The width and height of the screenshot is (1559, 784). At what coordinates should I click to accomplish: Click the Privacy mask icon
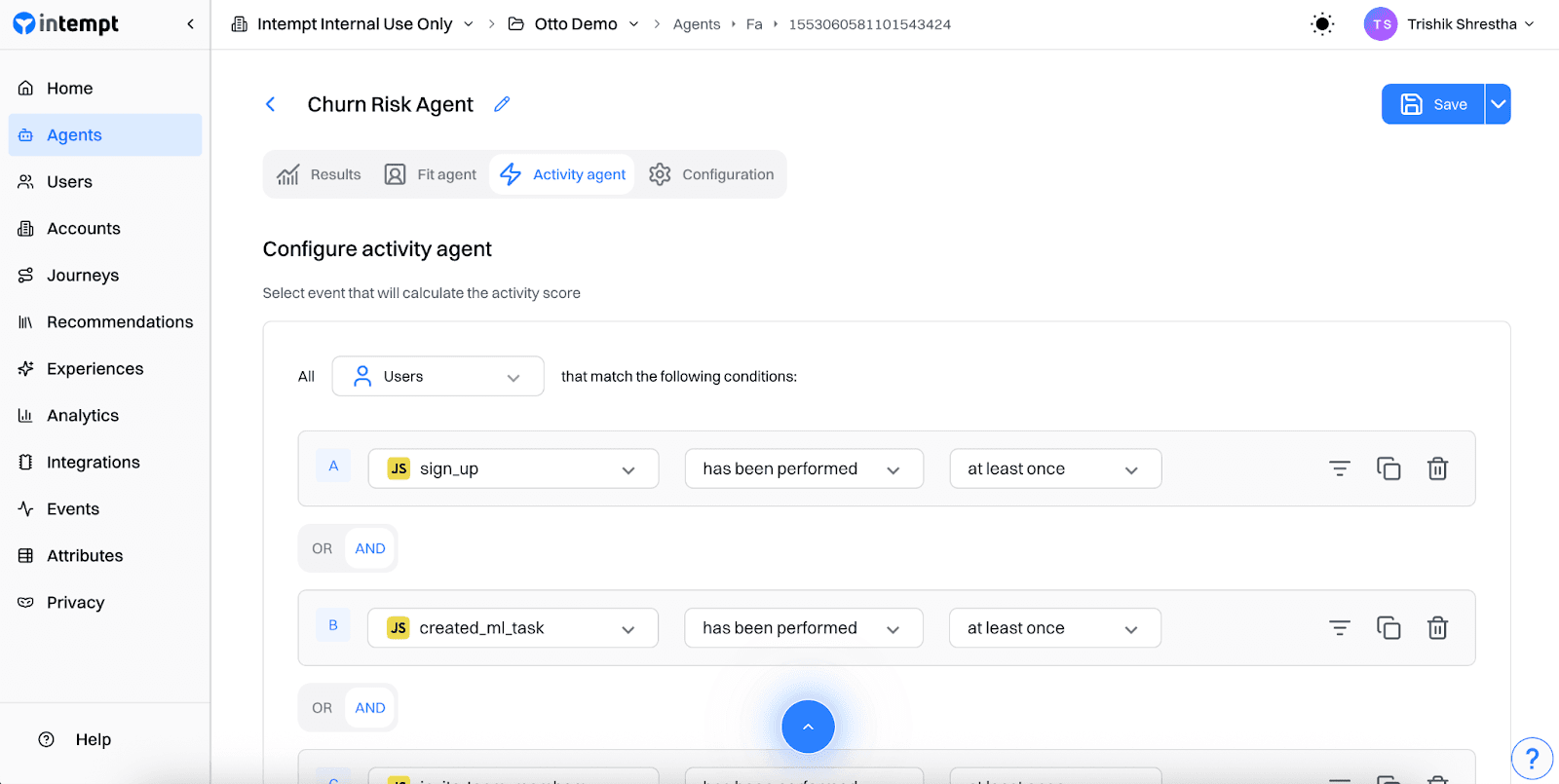(26, 603)
